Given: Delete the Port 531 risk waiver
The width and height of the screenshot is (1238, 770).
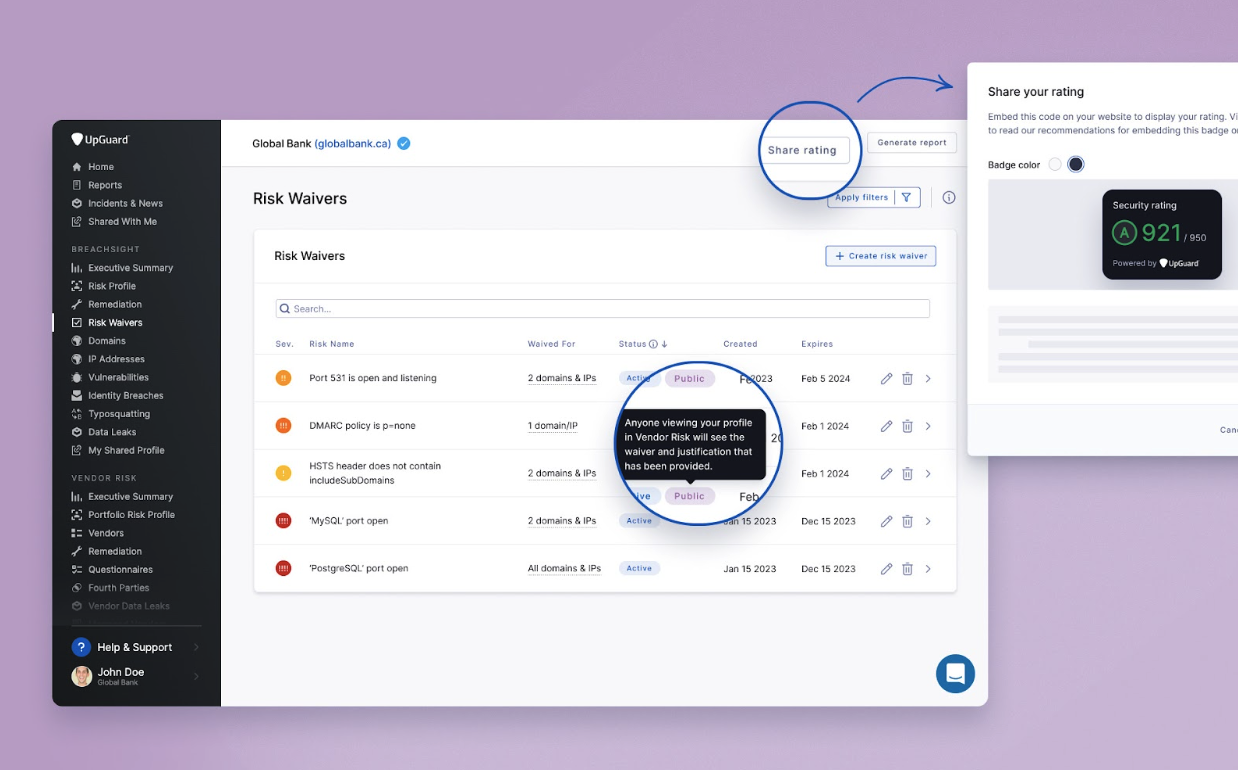Looking at the screenshot, I should coord(907,379).
